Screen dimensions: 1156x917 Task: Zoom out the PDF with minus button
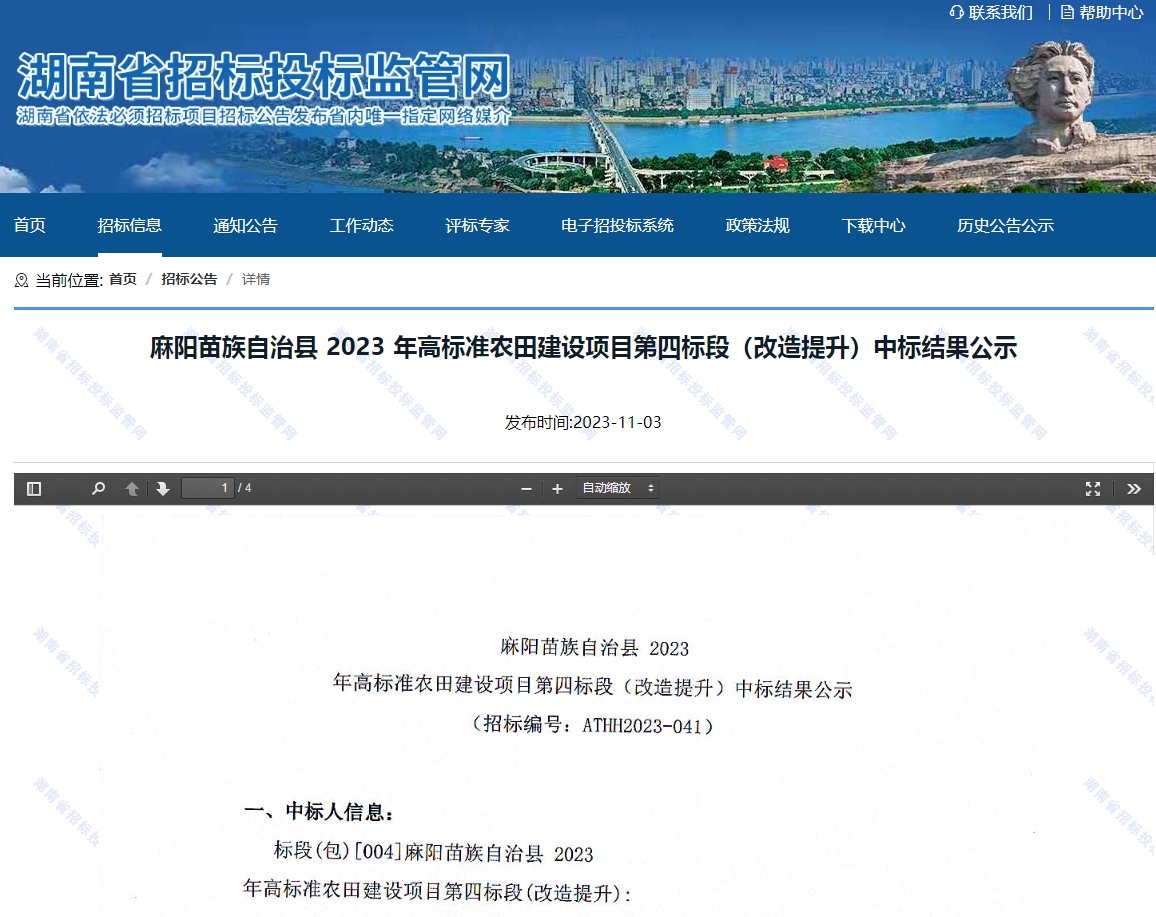[x=527, y=489]
